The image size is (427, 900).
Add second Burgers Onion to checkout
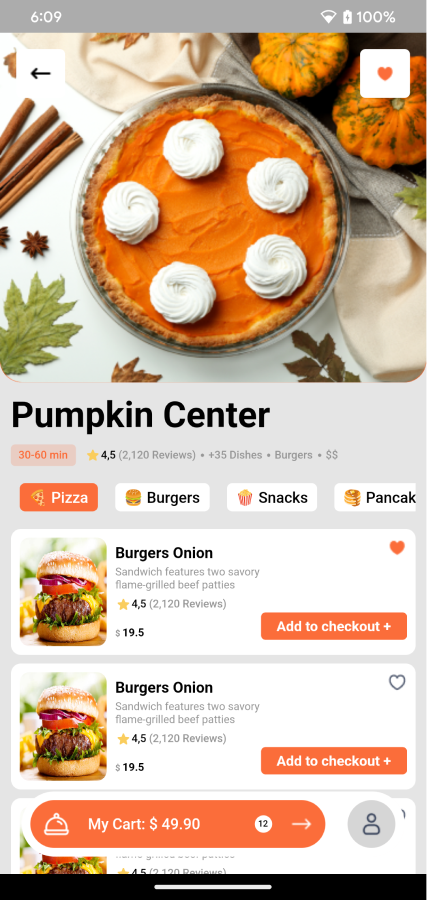(x=334, y=761)
